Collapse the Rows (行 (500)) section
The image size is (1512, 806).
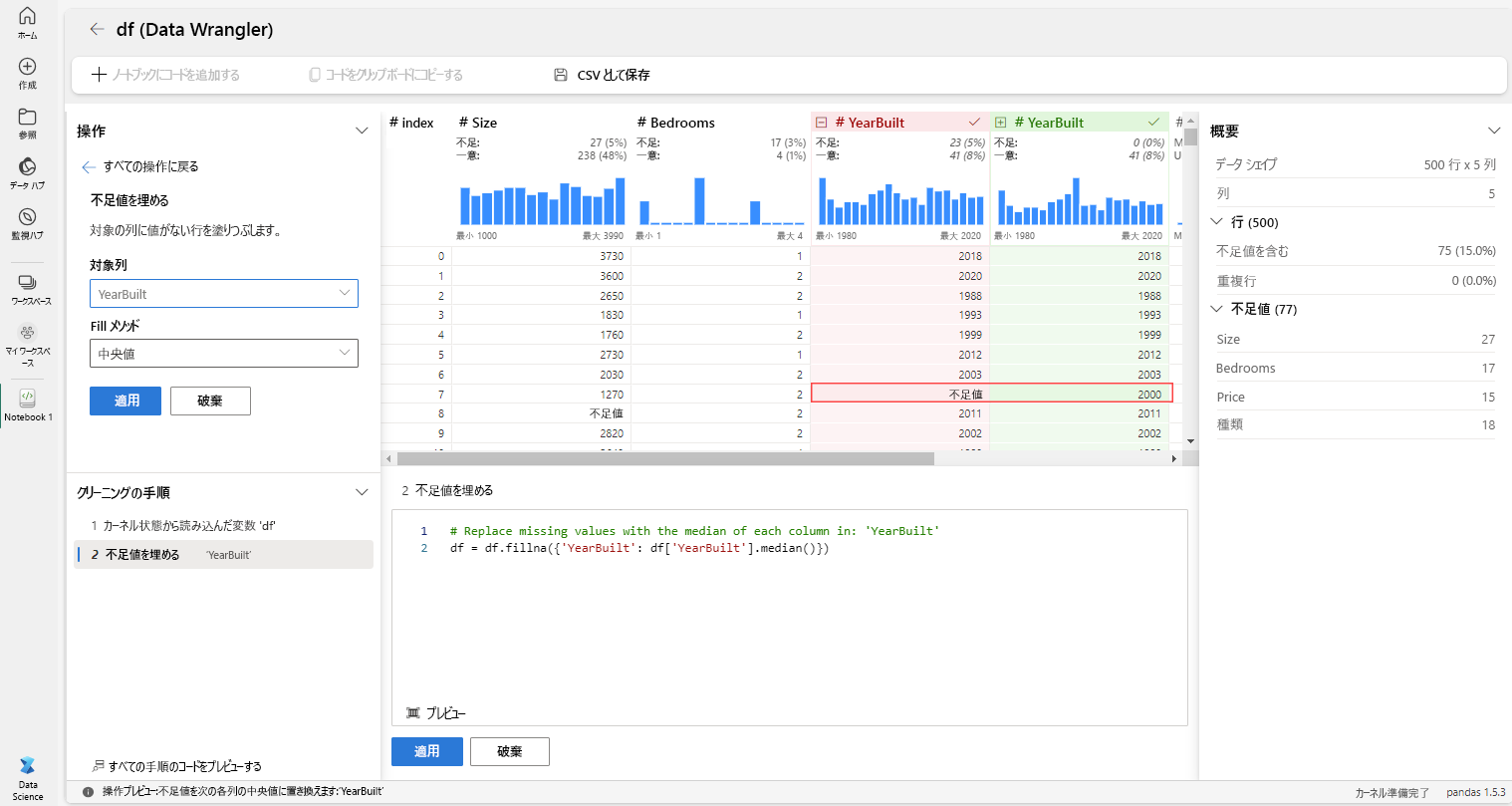(1216, 222)
